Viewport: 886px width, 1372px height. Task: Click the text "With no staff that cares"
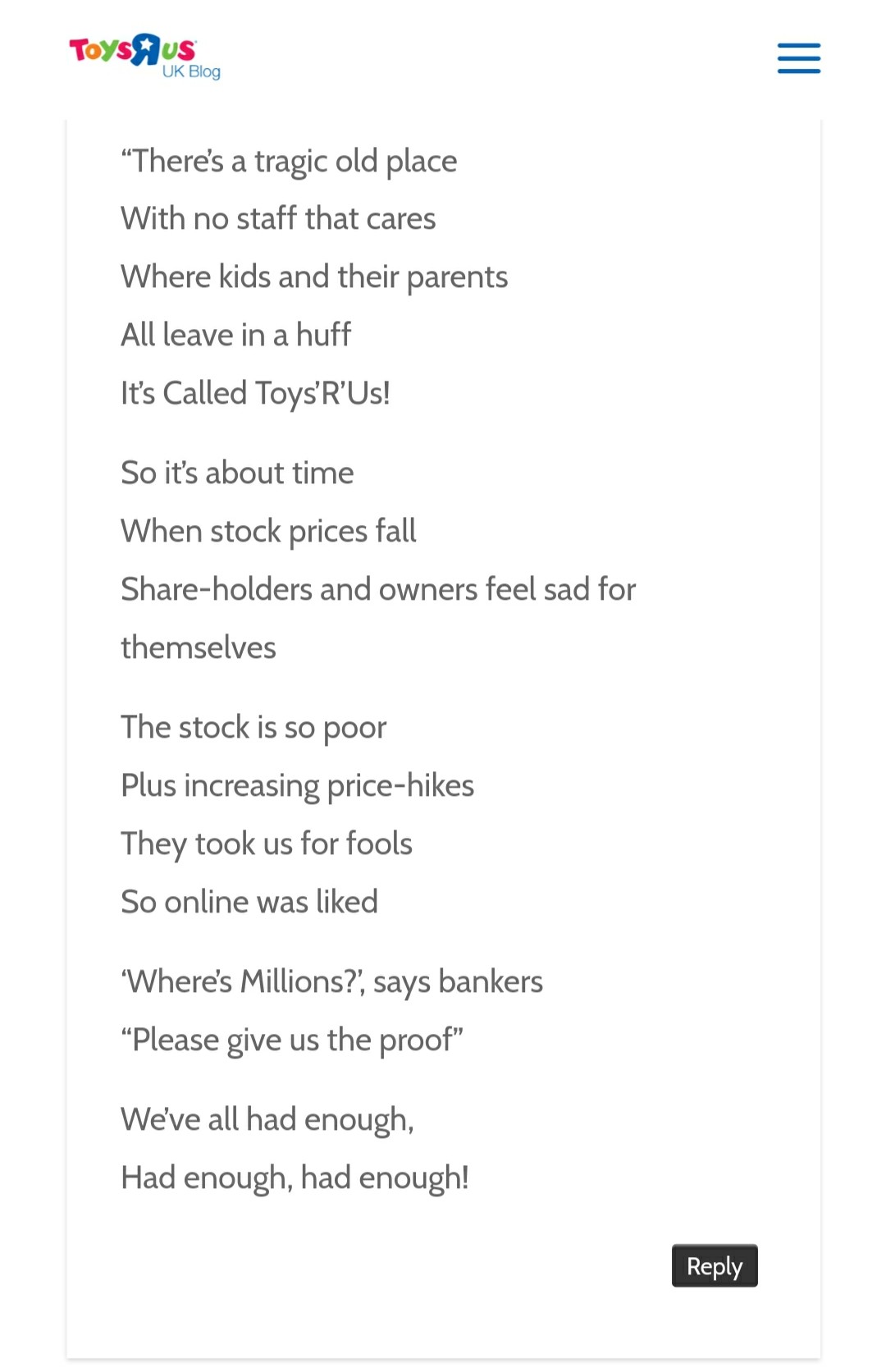(278, 219)
